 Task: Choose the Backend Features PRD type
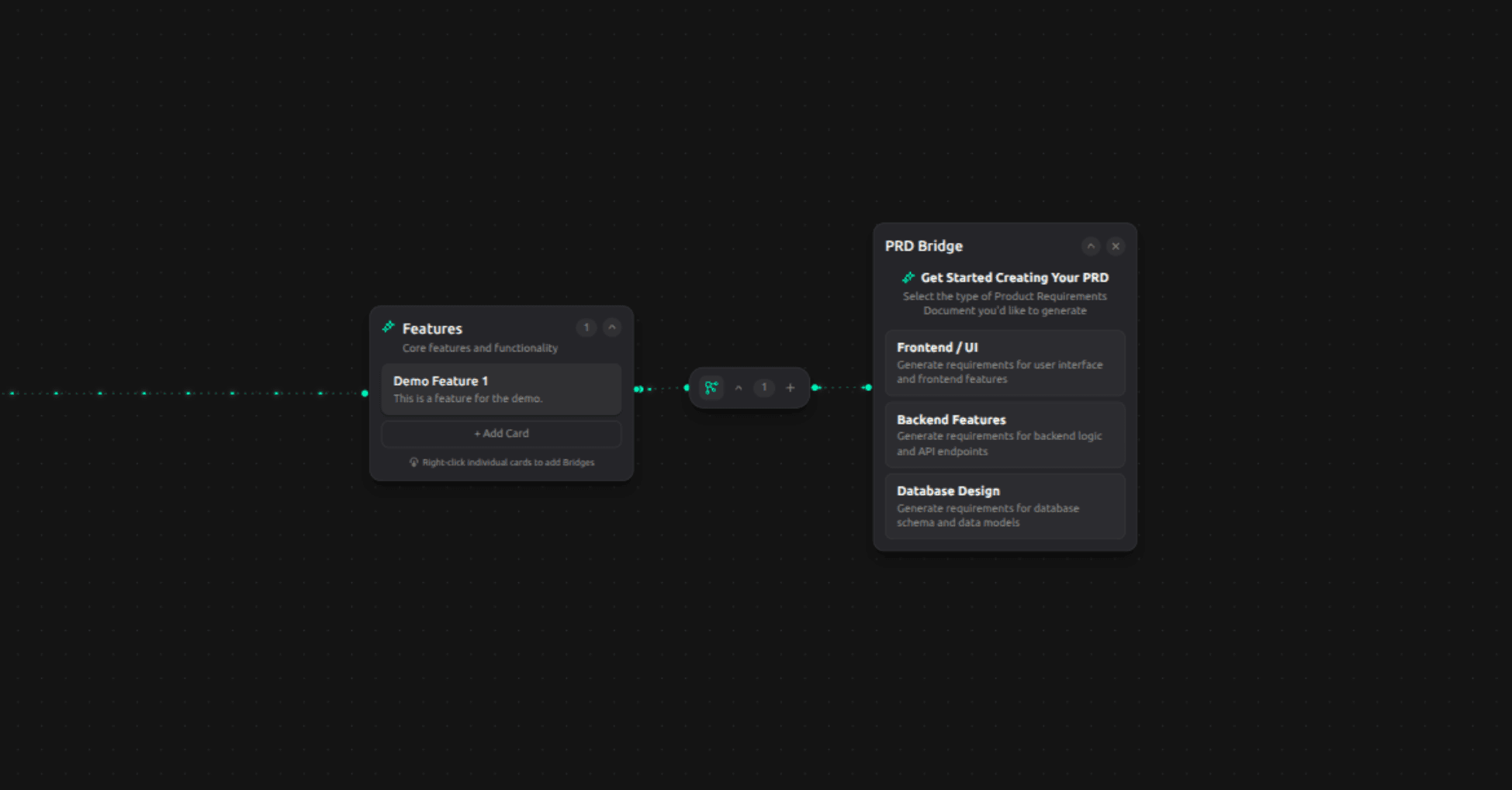[x=1005, y=435]
